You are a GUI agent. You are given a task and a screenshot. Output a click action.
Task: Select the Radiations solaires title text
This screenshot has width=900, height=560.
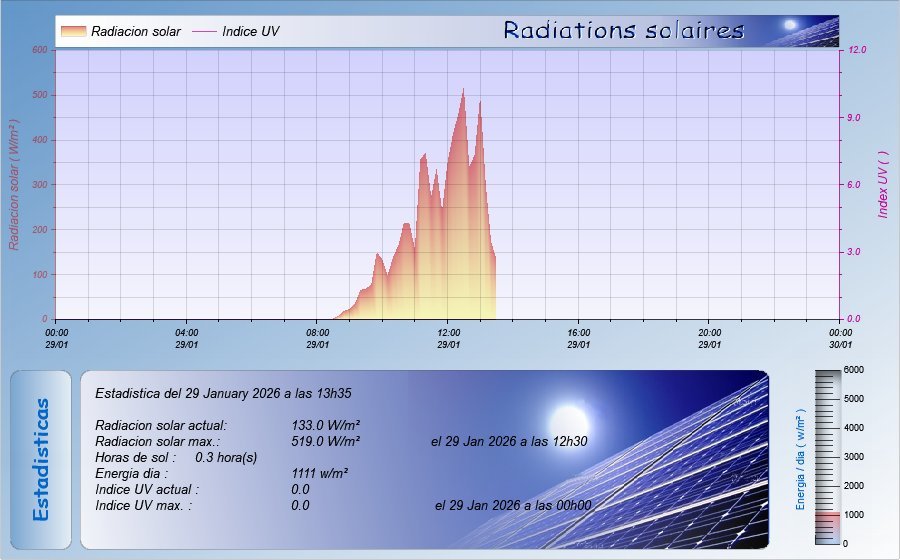[624, 31]
